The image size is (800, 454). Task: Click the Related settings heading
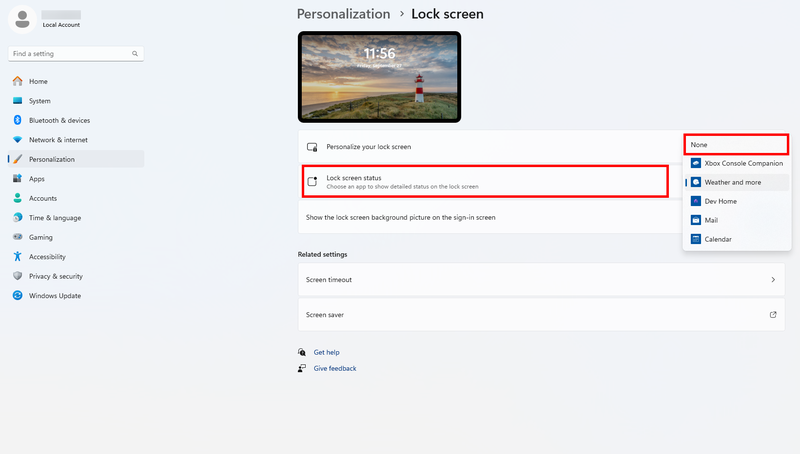coord(322,254)
